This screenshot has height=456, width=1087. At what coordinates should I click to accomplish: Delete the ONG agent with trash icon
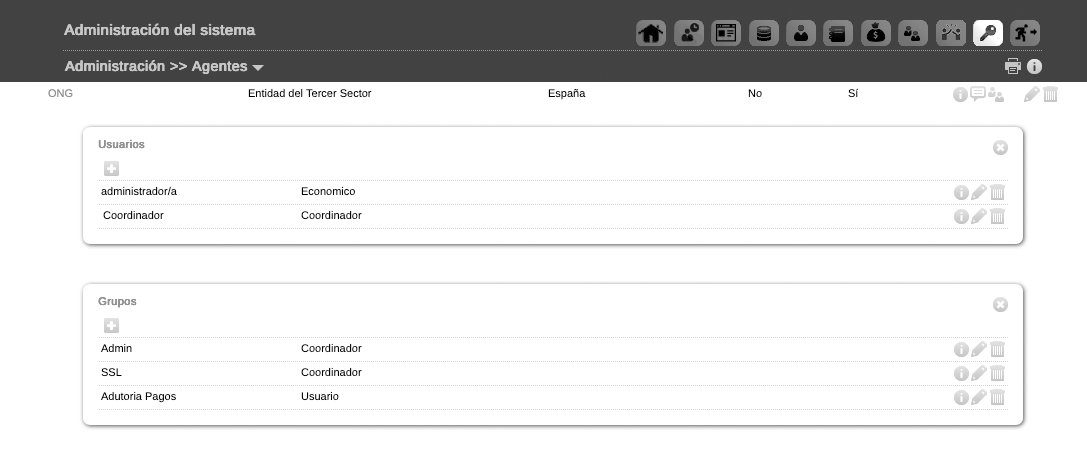pyautogui.click(x=1051, y=95)
